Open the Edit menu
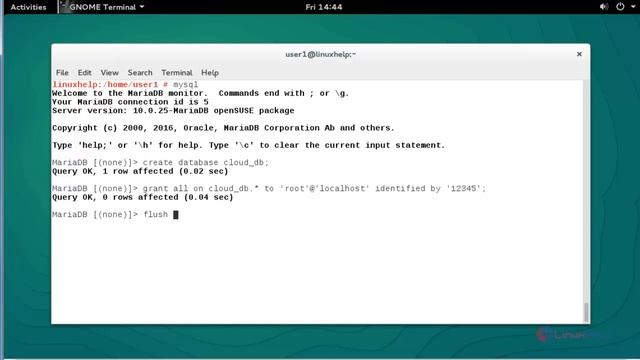The image size is (640, 360). (84, 73)
